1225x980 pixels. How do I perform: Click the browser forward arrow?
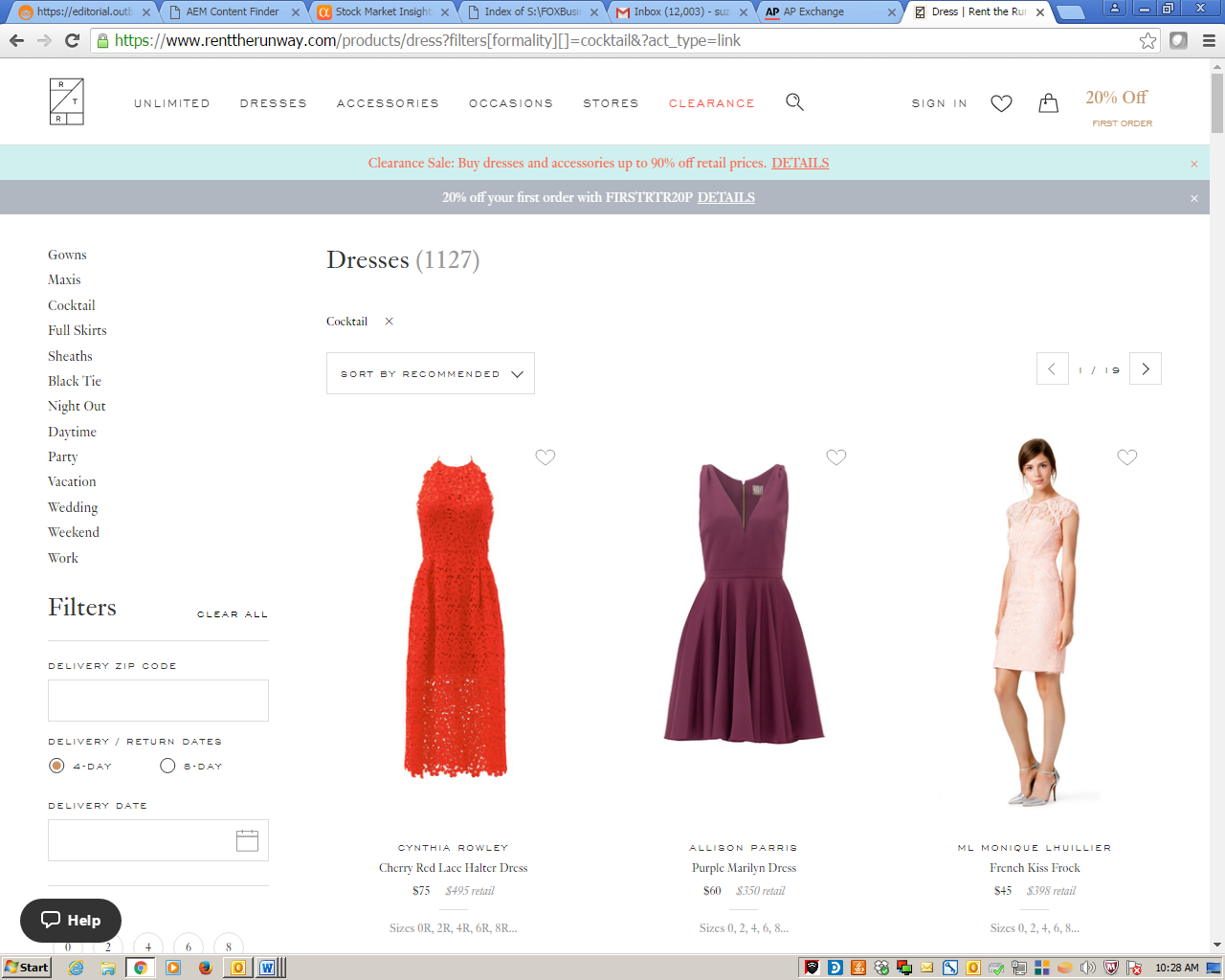click(x=44, y=40)
